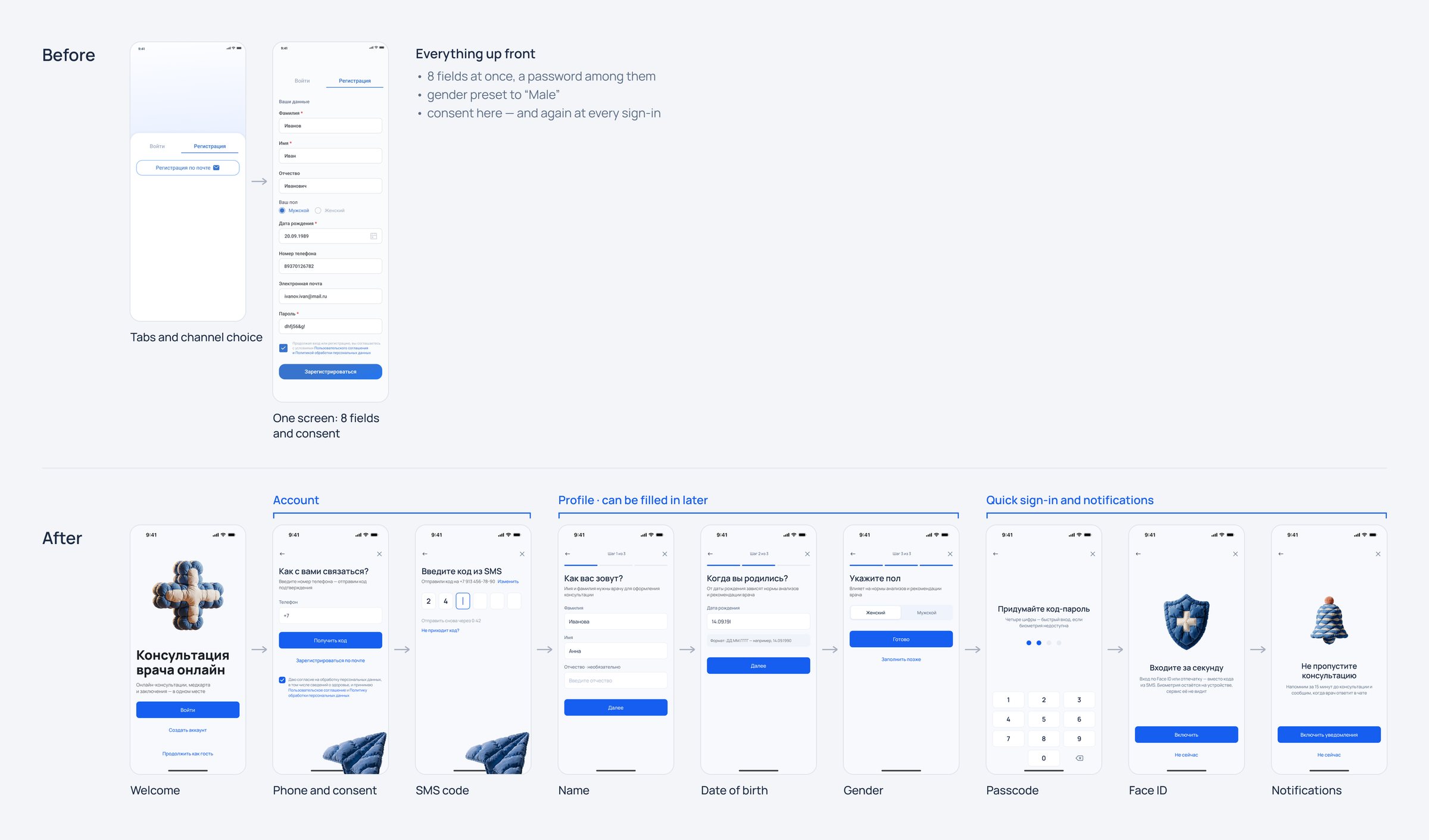Go back from the Passcode screen
Viewport: 1429px width, 840px height.
click(x=996, y=554)
